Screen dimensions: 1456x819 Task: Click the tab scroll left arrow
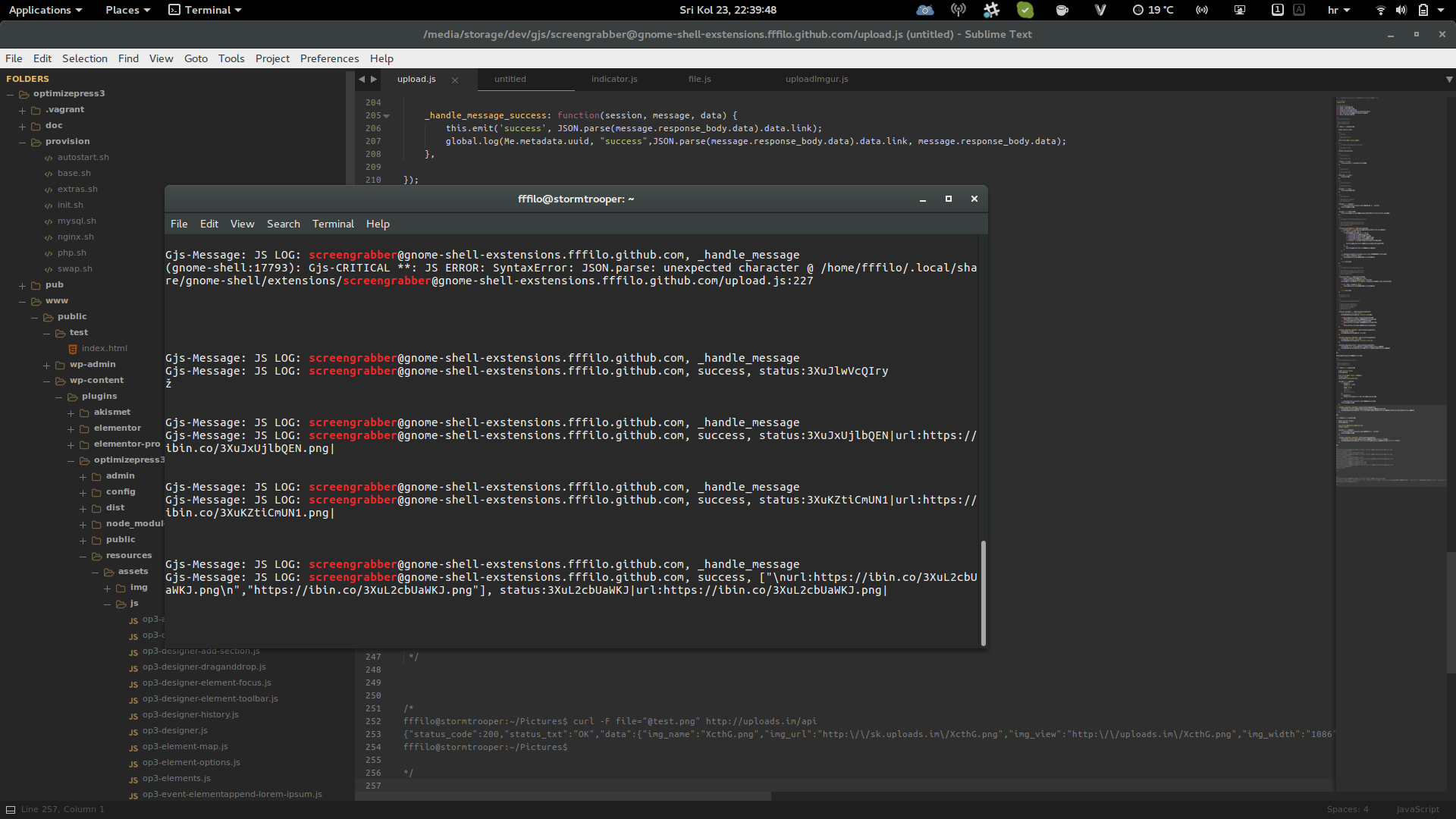[362, 79]
